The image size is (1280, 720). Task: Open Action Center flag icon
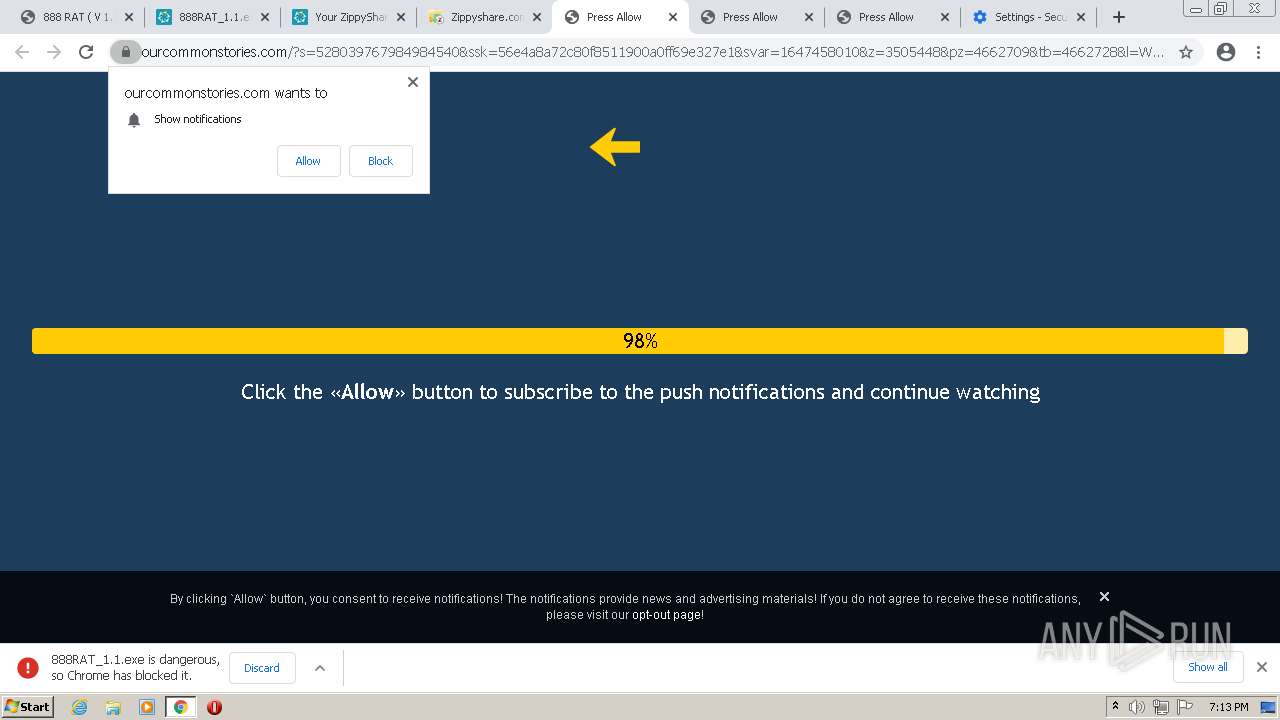coord(1183,707)
